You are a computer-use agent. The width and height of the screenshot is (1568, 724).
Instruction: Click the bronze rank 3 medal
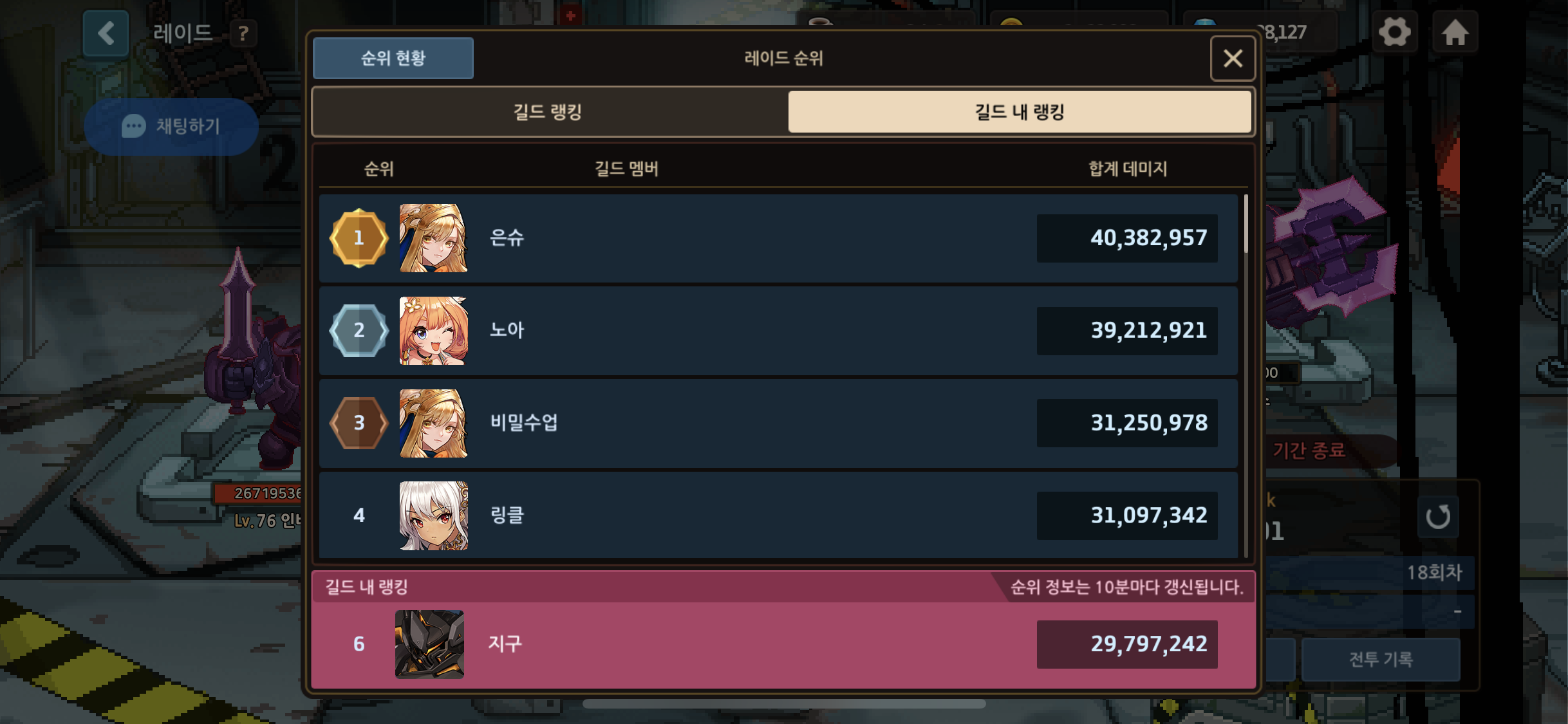(359, 423)
